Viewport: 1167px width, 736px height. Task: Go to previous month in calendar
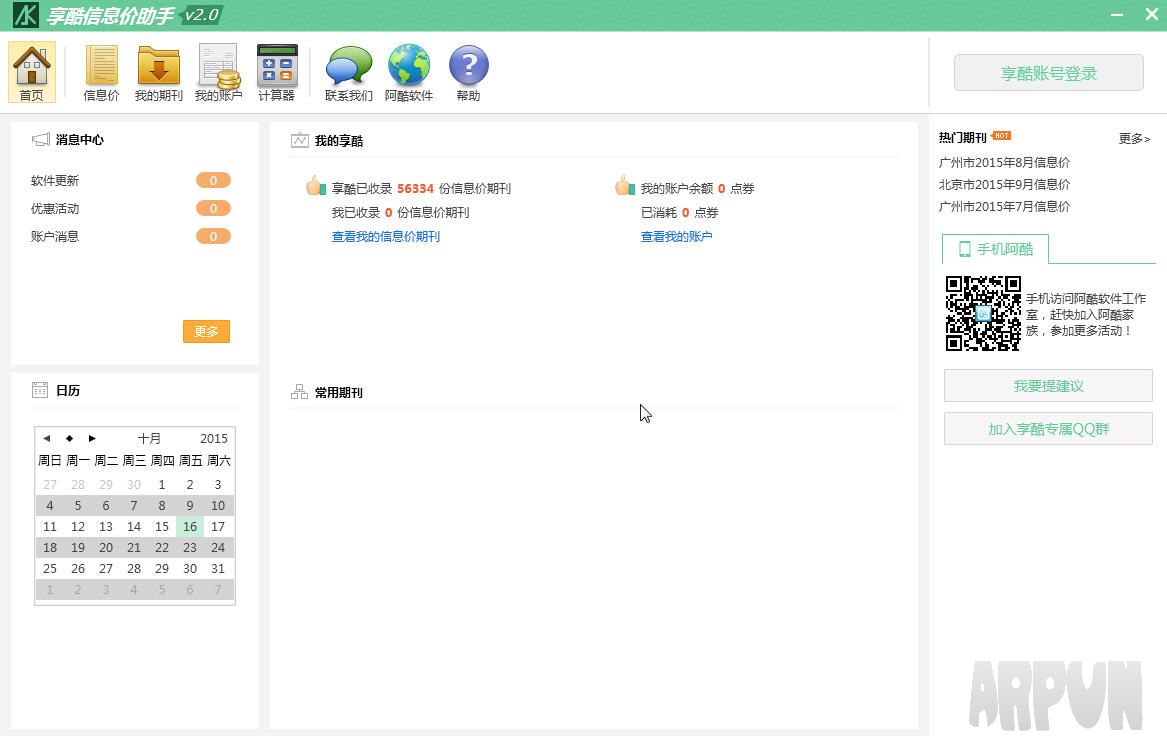(x=45, y=438)
